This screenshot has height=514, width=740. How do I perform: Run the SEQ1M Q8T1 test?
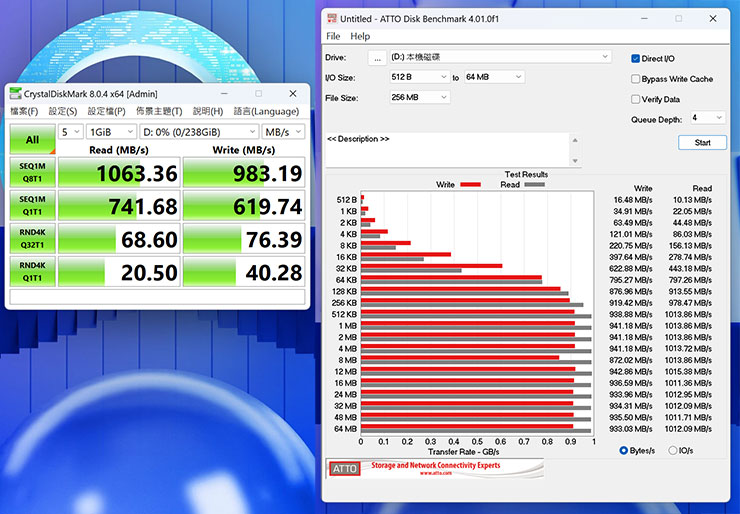point(33,172)
